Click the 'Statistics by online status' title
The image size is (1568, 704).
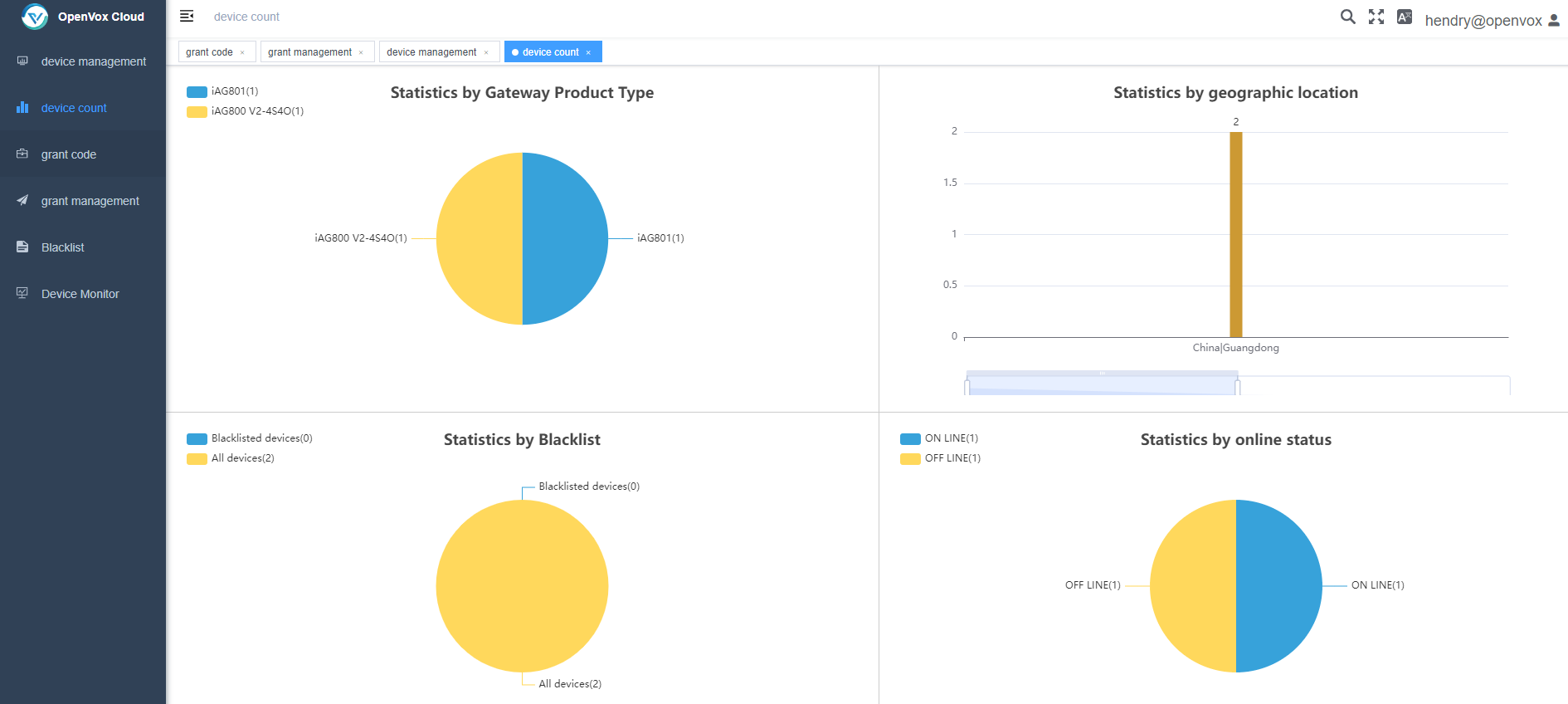[1236, 439]
